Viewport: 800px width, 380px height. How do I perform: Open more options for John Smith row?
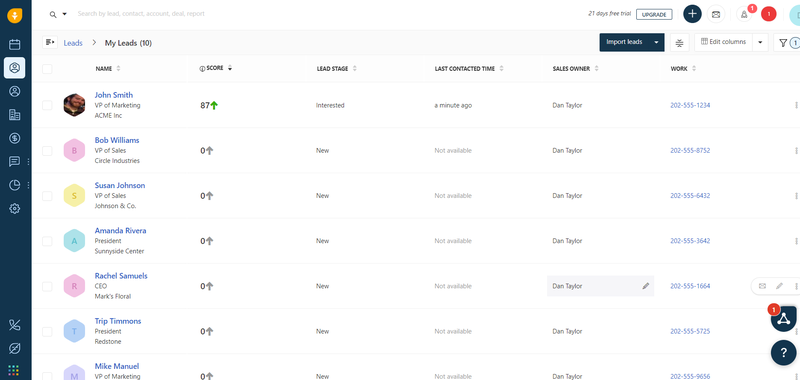pyautogui.click(x=795, y=106)
